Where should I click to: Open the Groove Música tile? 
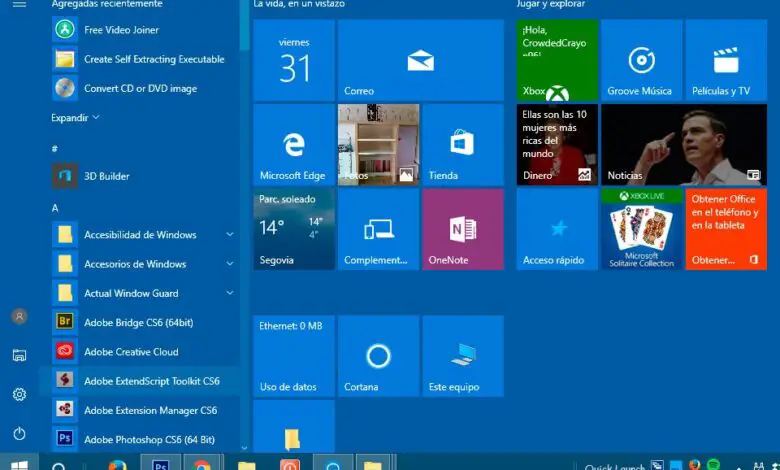pos(642,60)
